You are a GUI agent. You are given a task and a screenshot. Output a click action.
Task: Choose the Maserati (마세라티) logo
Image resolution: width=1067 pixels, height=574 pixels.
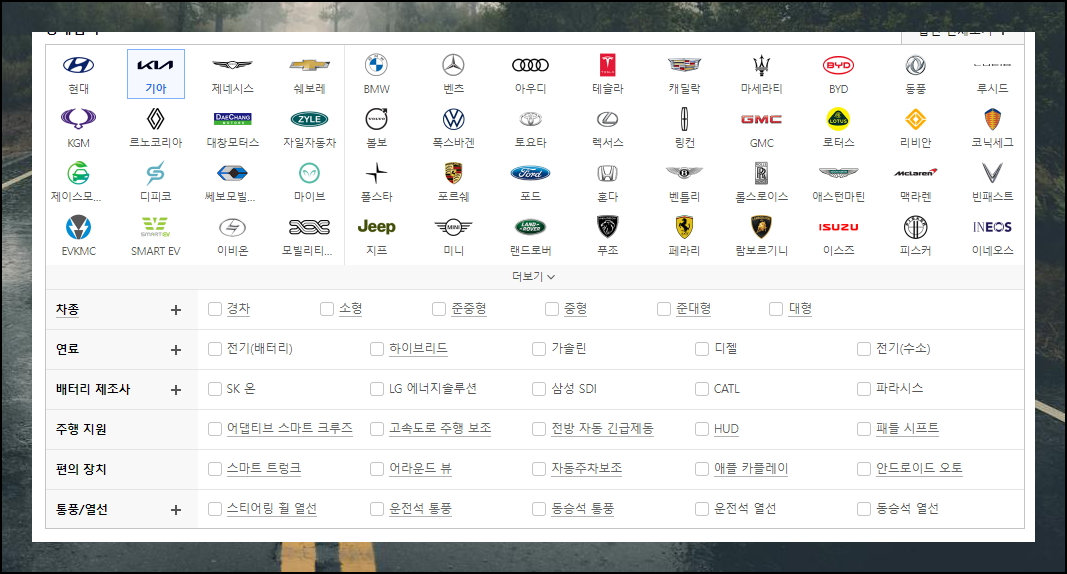[761, 65]
